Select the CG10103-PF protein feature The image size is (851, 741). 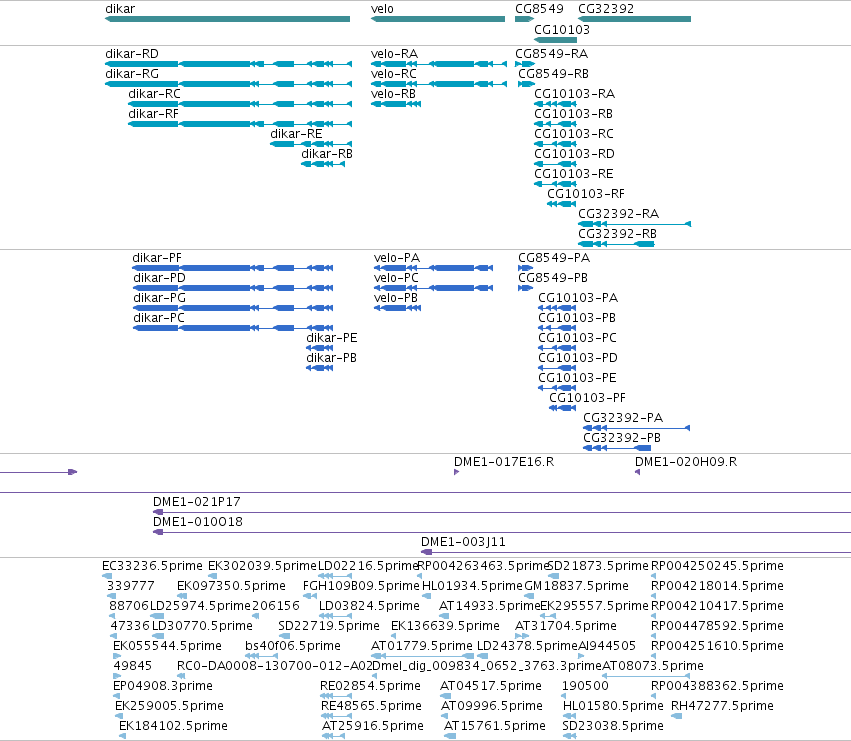[563, 408]
